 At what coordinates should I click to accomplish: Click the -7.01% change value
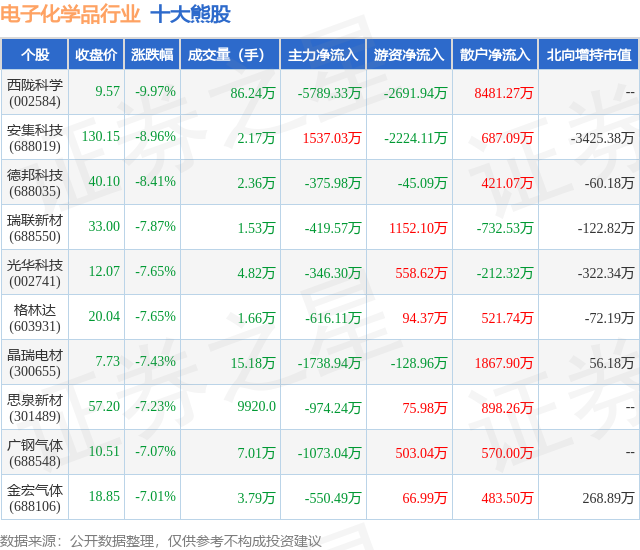point(156,496)
